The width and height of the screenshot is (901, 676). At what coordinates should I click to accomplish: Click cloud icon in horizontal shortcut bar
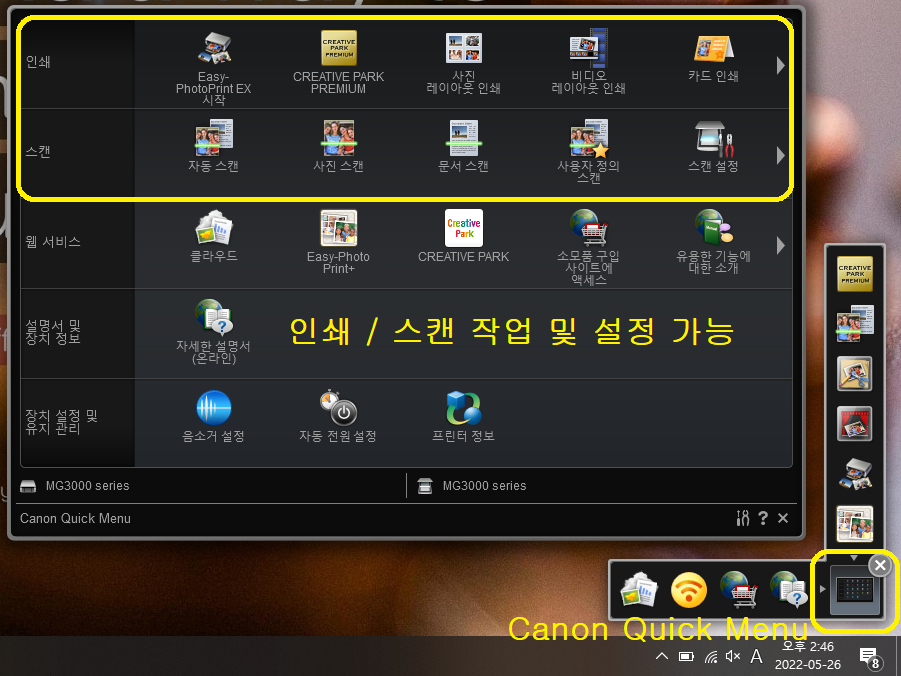pyautogui.click(x=639, y=589)
